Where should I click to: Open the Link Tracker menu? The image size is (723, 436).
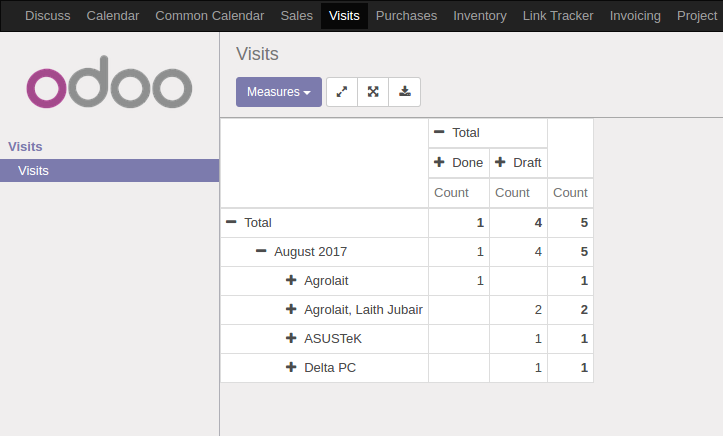point(558,16)
